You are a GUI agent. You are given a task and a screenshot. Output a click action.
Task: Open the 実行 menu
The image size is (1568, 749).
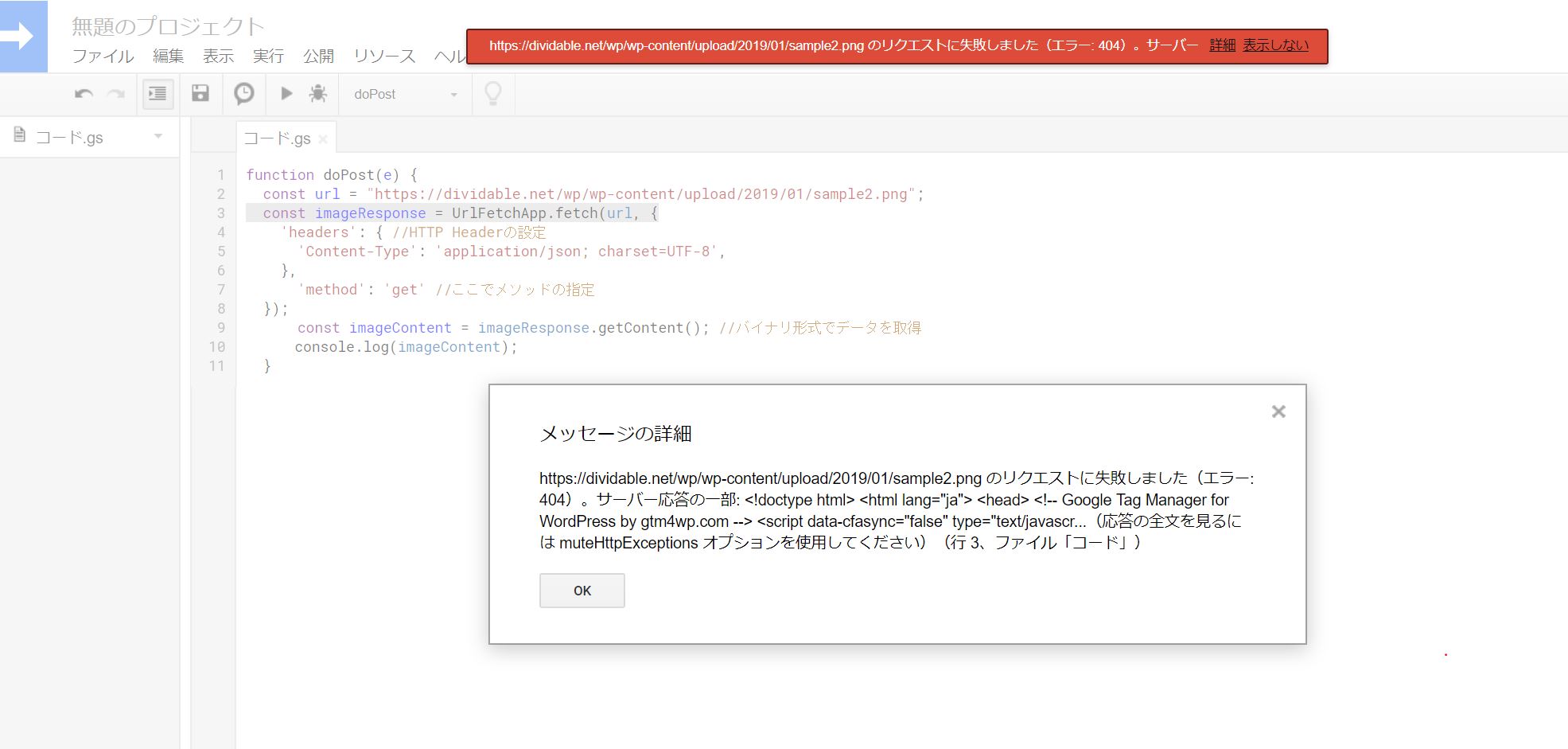[268, 57]
